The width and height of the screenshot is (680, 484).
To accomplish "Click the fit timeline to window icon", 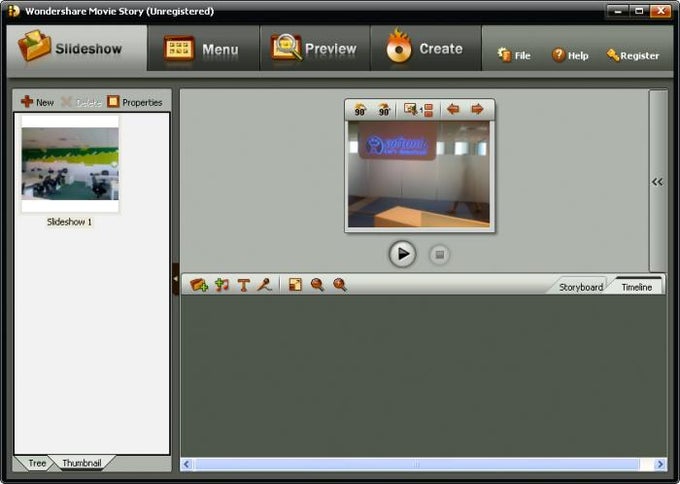I will pos(295,285).
